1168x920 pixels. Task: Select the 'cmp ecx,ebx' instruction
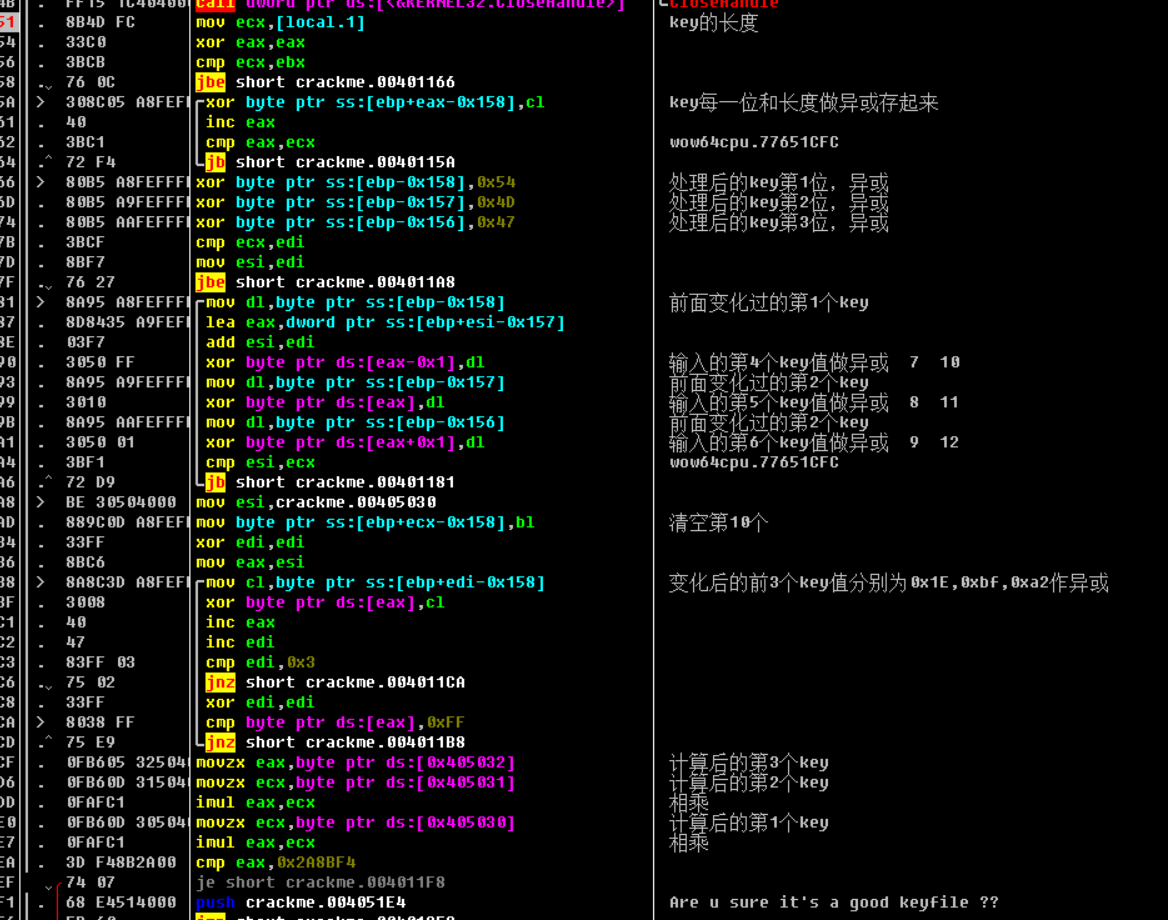point(250,63)
